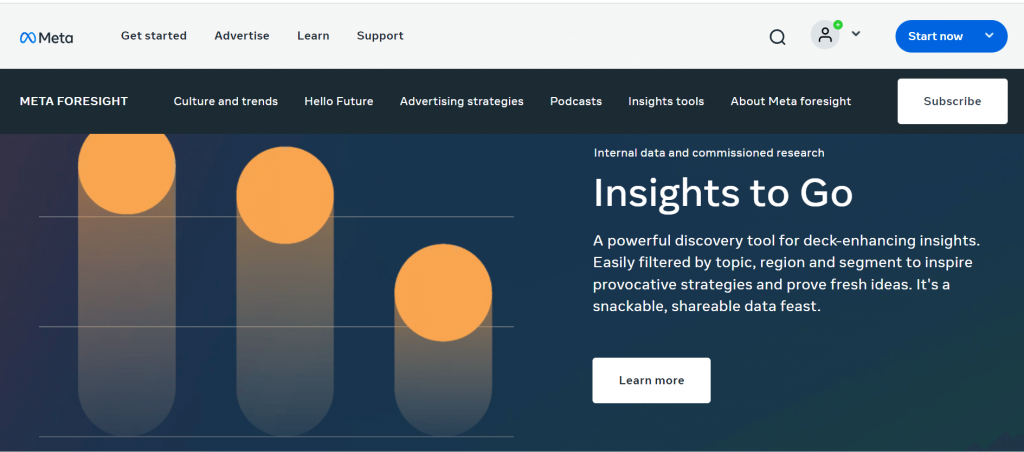Click the user account avatar icon
Screen dimensions: 1024x452
[x=825, y=35]
